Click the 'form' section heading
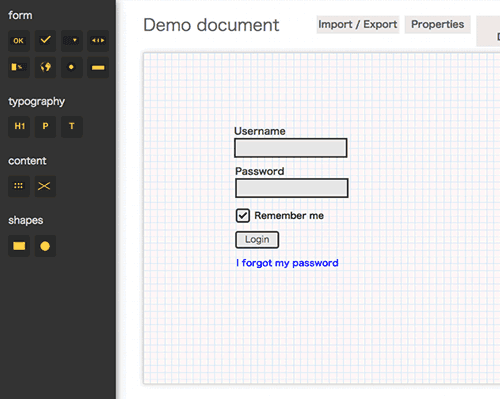The image size is (500, 399). (20, 15)
